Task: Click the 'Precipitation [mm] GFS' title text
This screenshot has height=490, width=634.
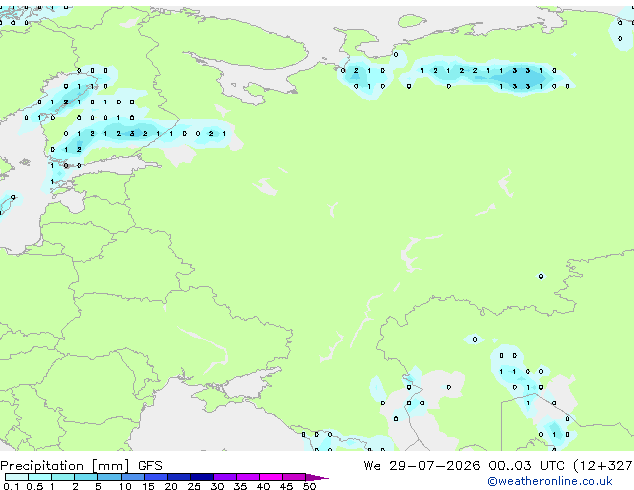Action: click(81, 466)
